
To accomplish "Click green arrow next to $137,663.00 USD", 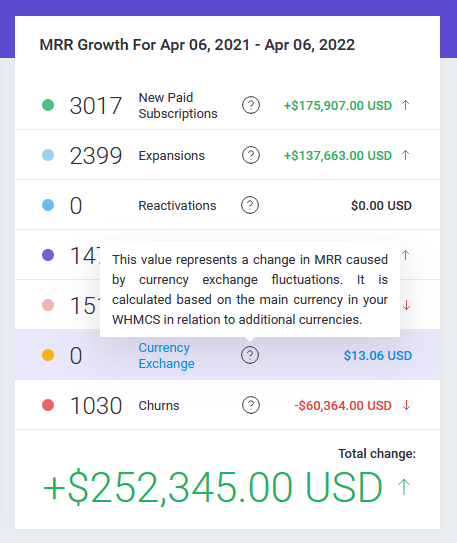I will coord(405,155).
